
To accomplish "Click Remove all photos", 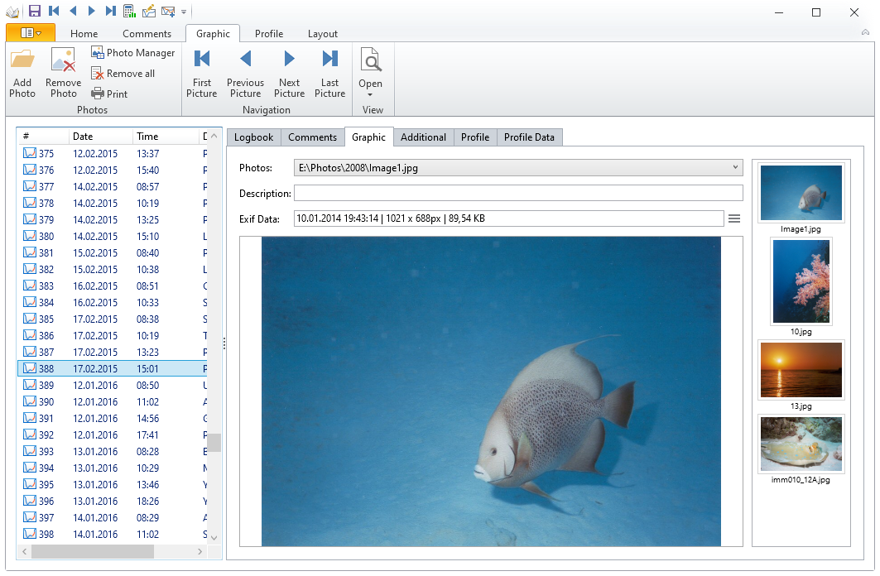I will pos(123,73).
